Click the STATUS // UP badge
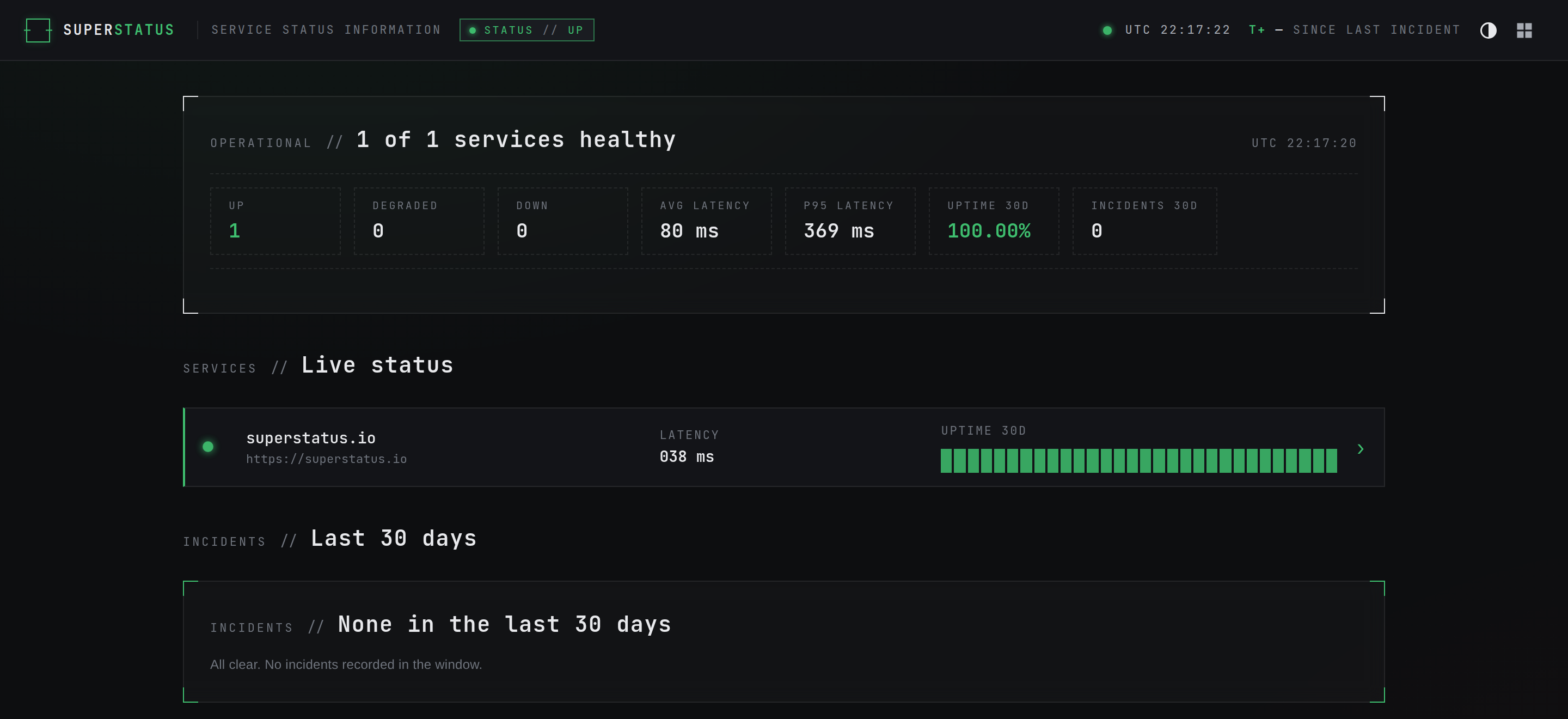The height and width of the screenshot is (719, 1568). coord(526,30)
